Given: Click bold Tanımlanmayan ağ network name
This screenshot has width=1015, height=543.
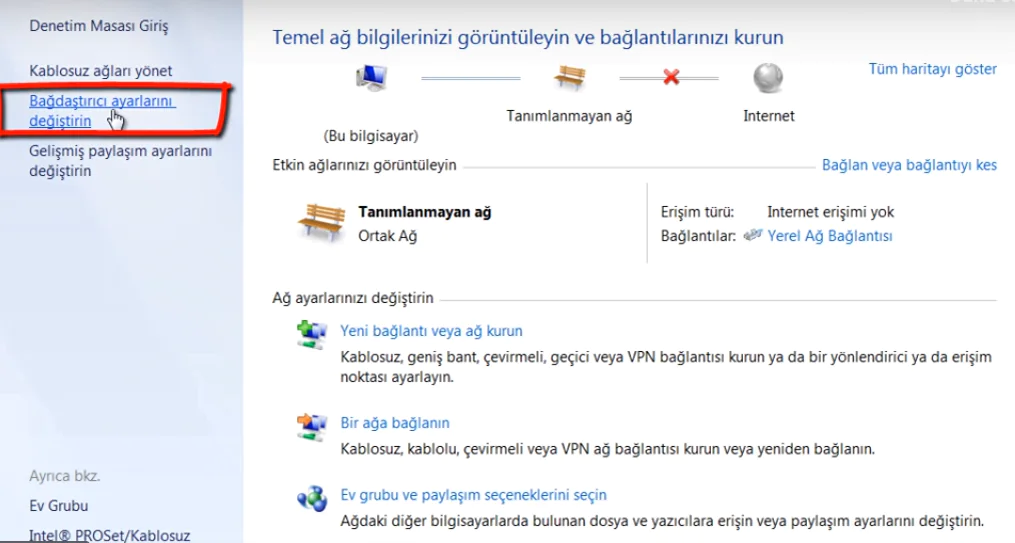Looking at the screenshot, I should [x=425, y=212].
